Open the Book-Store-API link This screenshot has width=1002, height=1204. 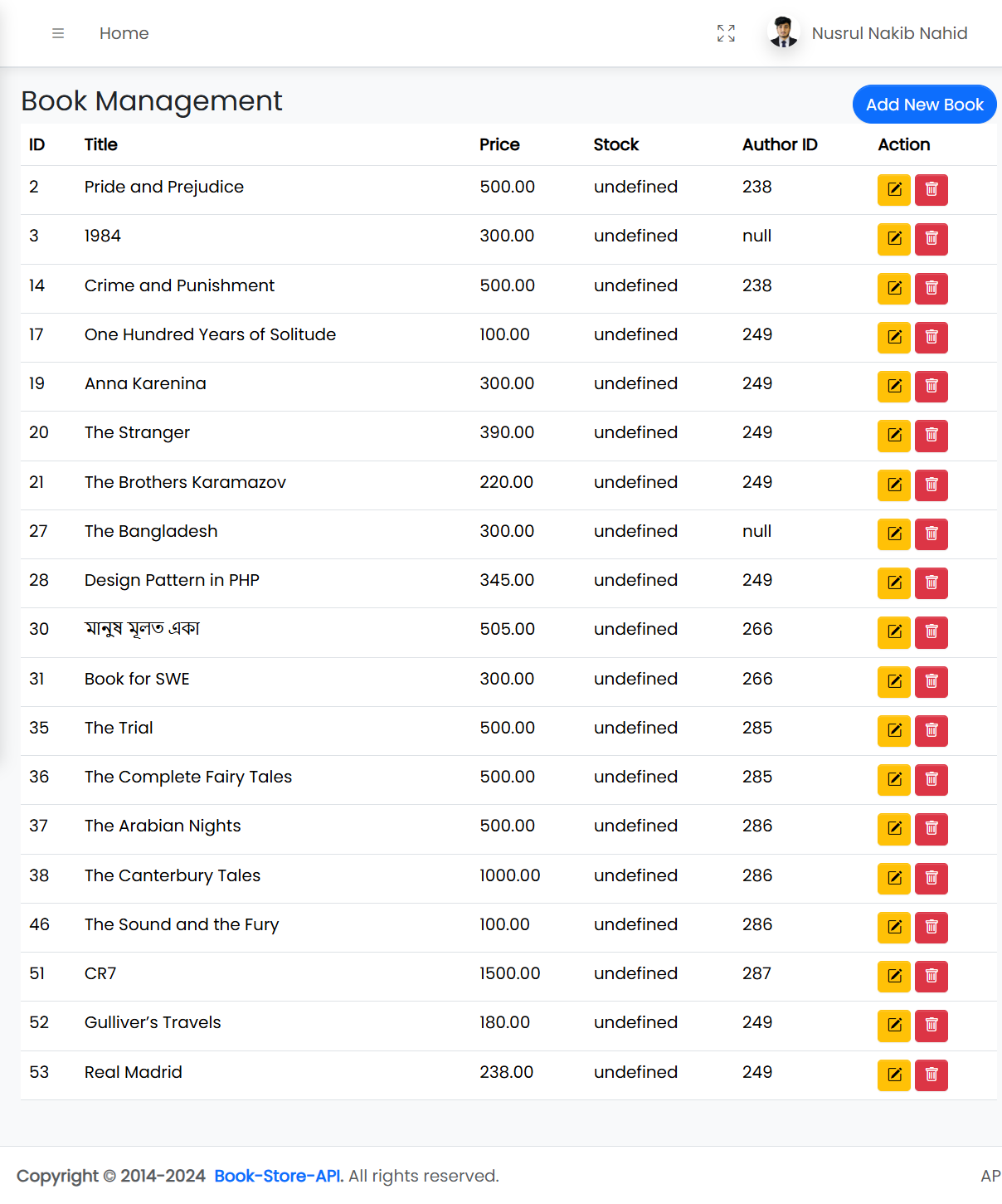click(x=278, y=1176)
